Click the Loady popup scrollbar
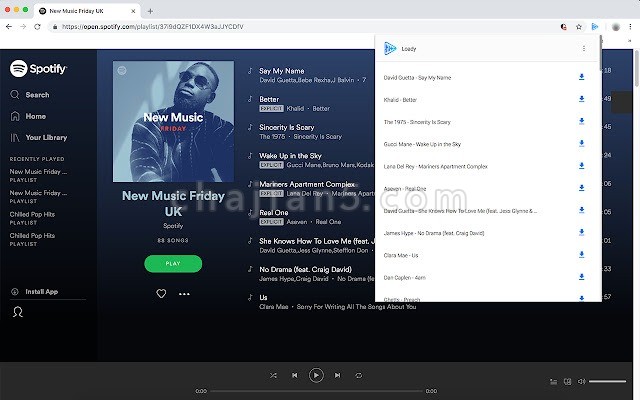 [x=600, y=53]
